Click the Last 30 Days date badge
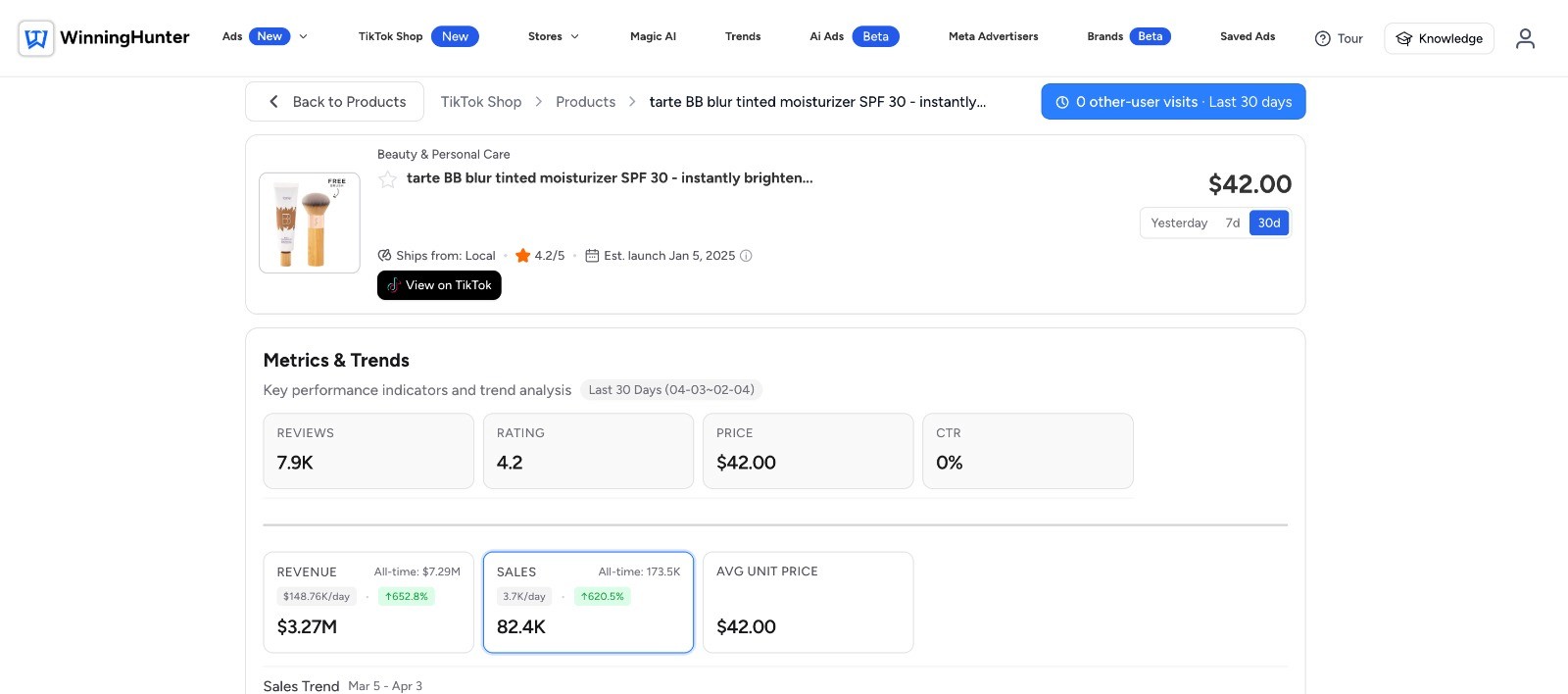The width and height of the screenshot is (1568, 694). point(671,390)
